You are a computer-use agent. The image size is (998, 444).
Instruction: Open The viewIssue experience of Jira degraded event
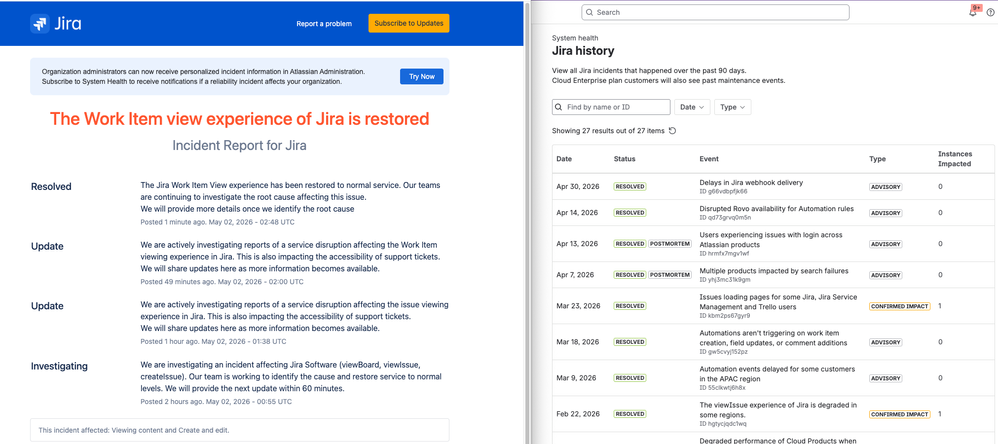(778, 409)
